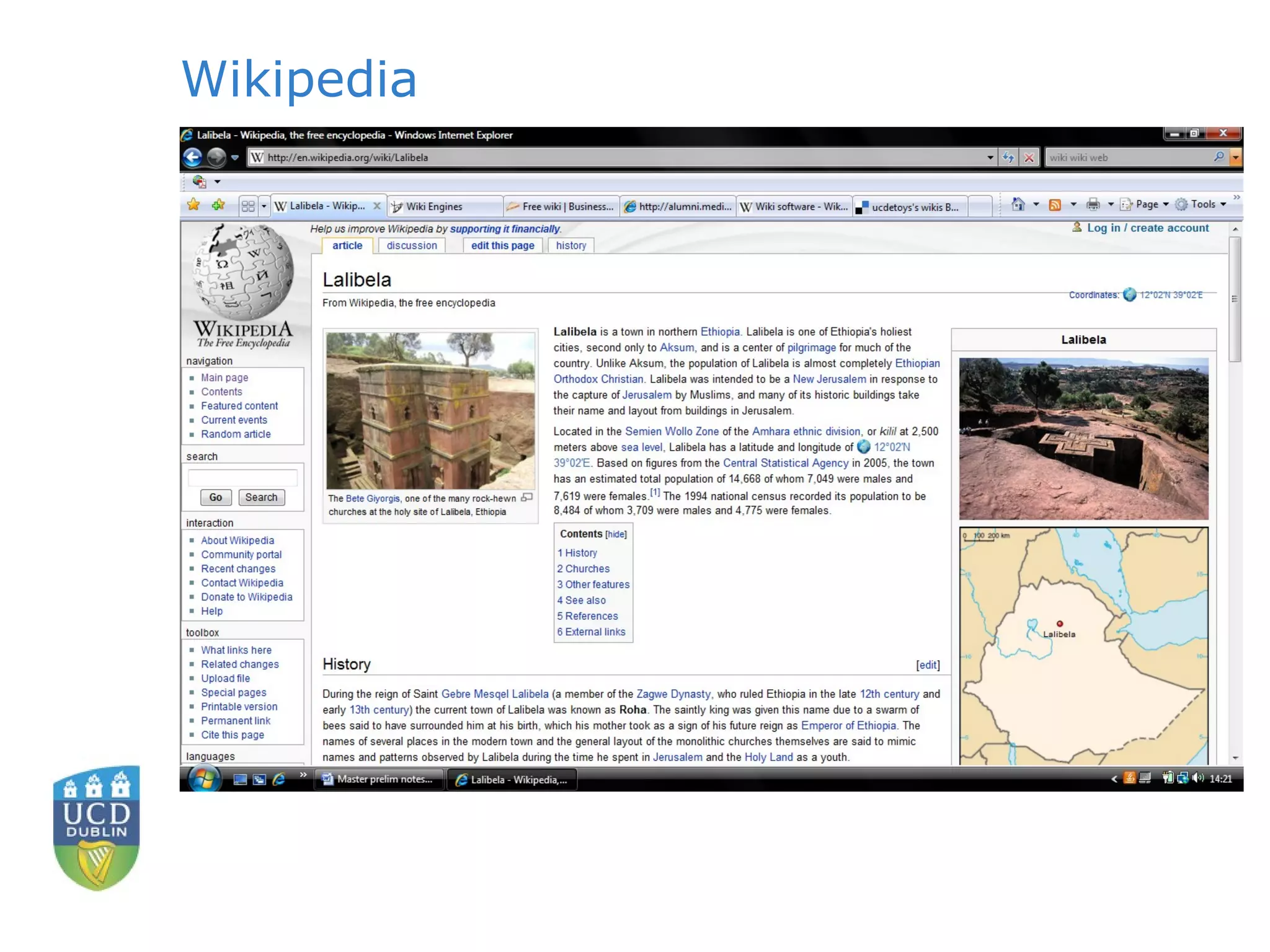Click the 2 Churches contents link
Image resolution: width=1270 pixels, height=952 pixels.
[x=583, y=568]
